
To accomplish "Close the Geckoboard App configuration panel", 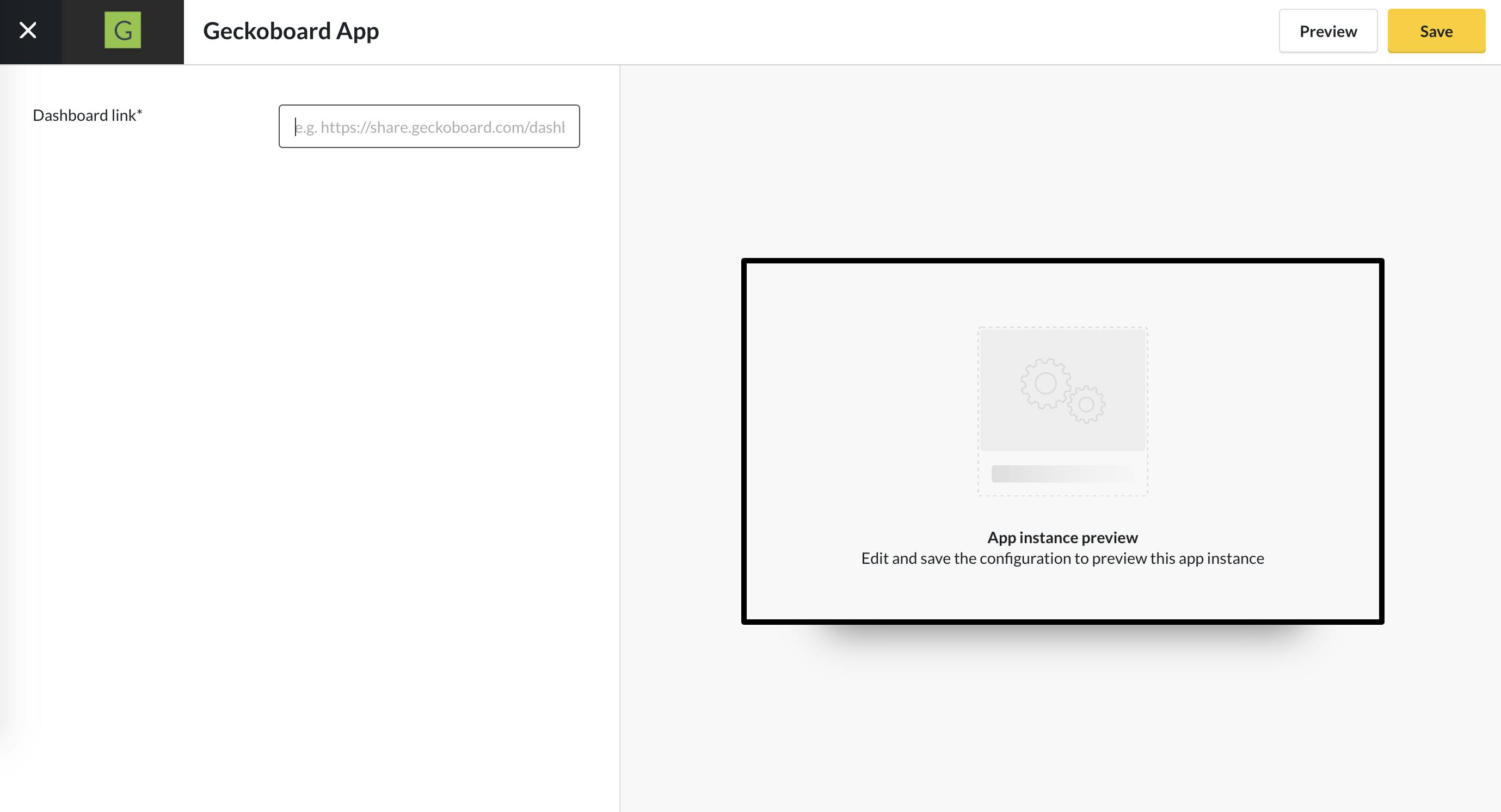I will pyautogui.click(x=28, y=30).
